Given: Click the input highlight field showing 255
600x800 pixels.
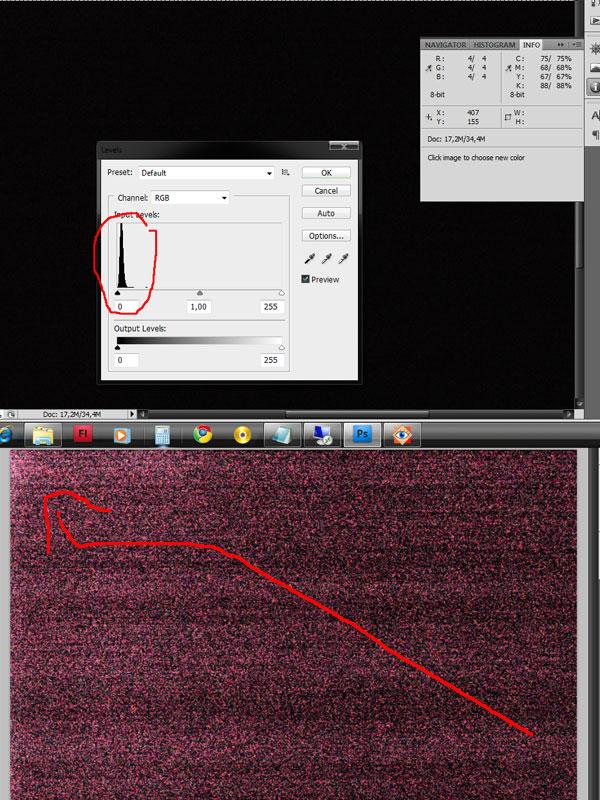Looking at the screenshot, I should tap(271, 307).
